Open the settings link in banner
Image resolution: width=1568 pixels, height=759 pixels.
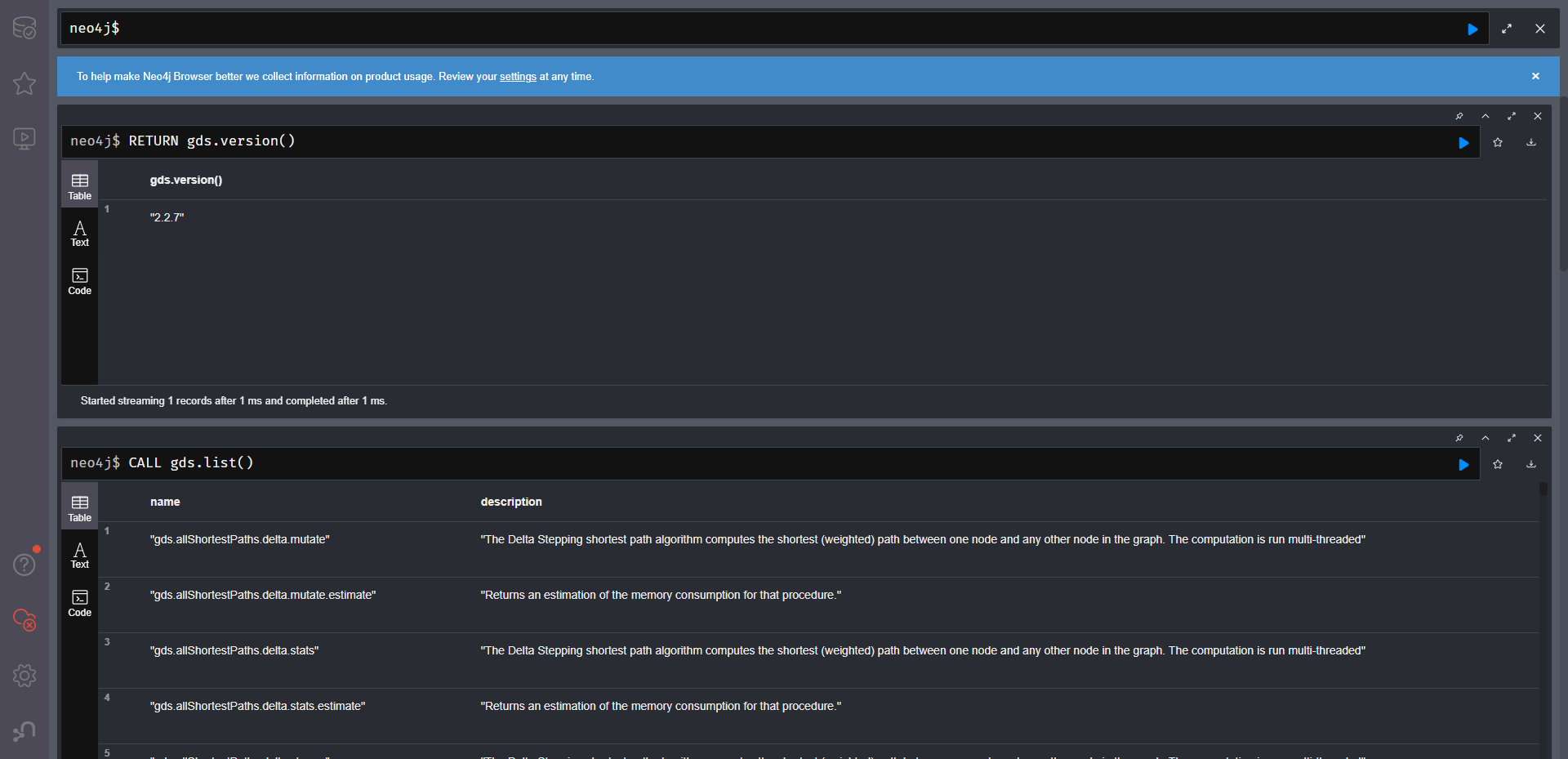[518, 77]
